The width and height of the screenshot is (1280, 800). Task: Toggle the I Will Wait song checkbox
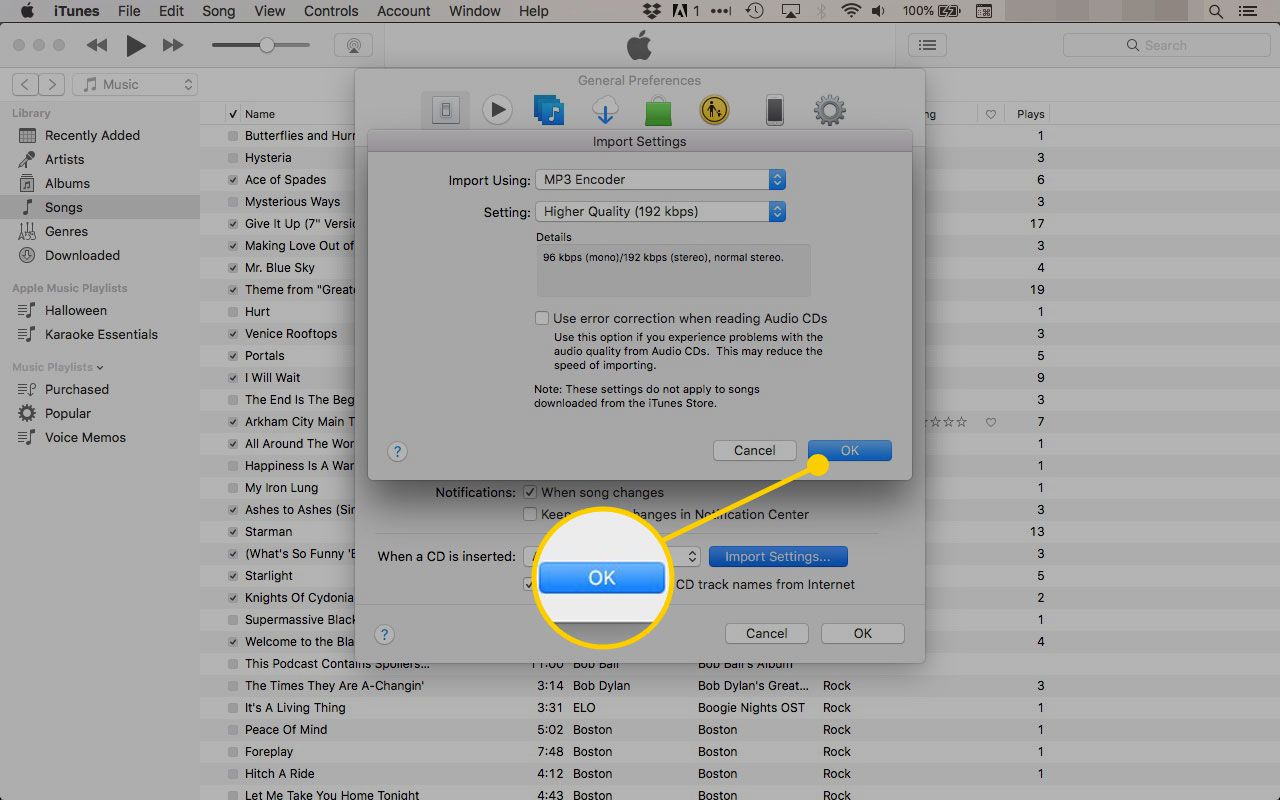click(233, 378)
